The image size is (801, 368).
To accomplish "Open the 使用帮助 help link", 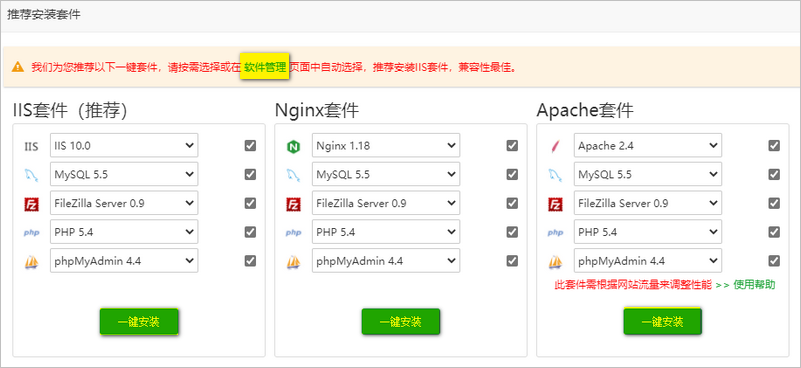I will [x=755, y=285].
